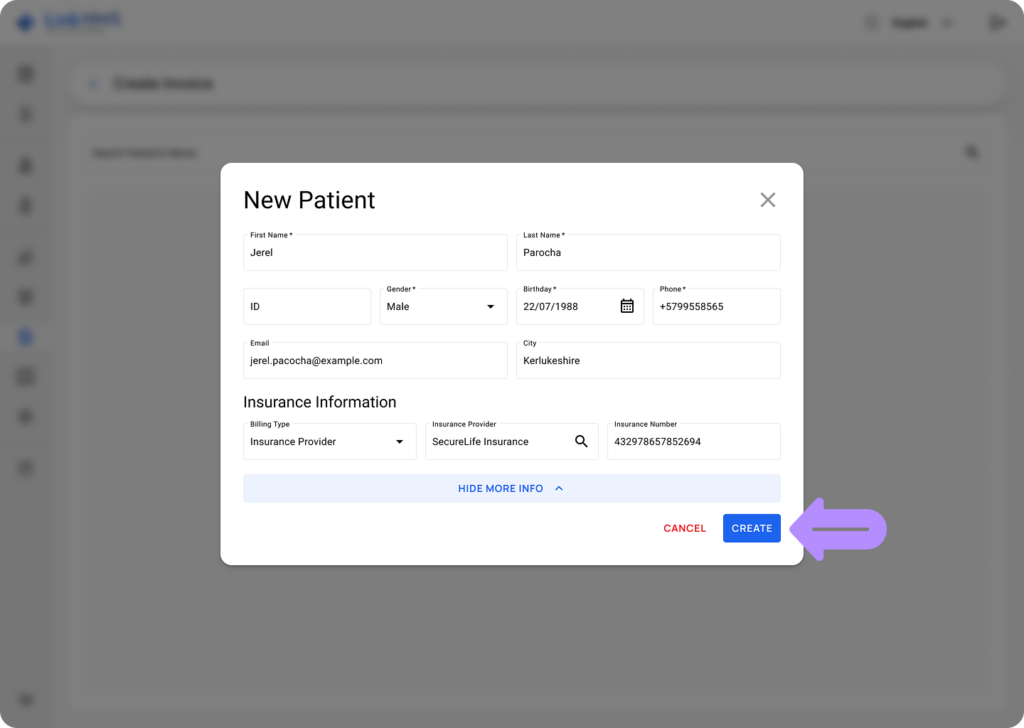
Task: Click the highlighted blue sidebar icon
Action: [25, 337]
